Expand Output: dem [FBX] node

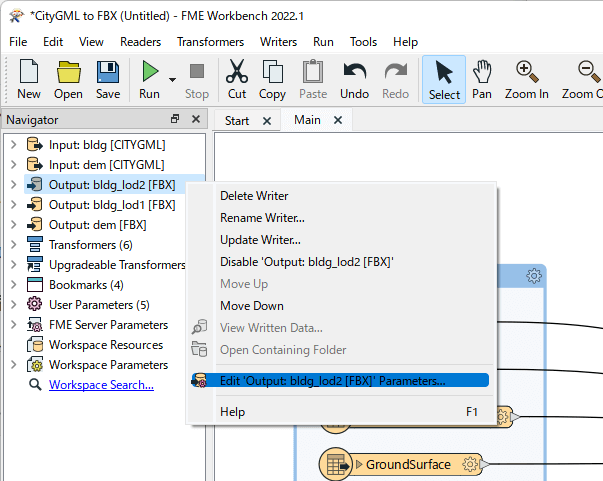(13, 225)
